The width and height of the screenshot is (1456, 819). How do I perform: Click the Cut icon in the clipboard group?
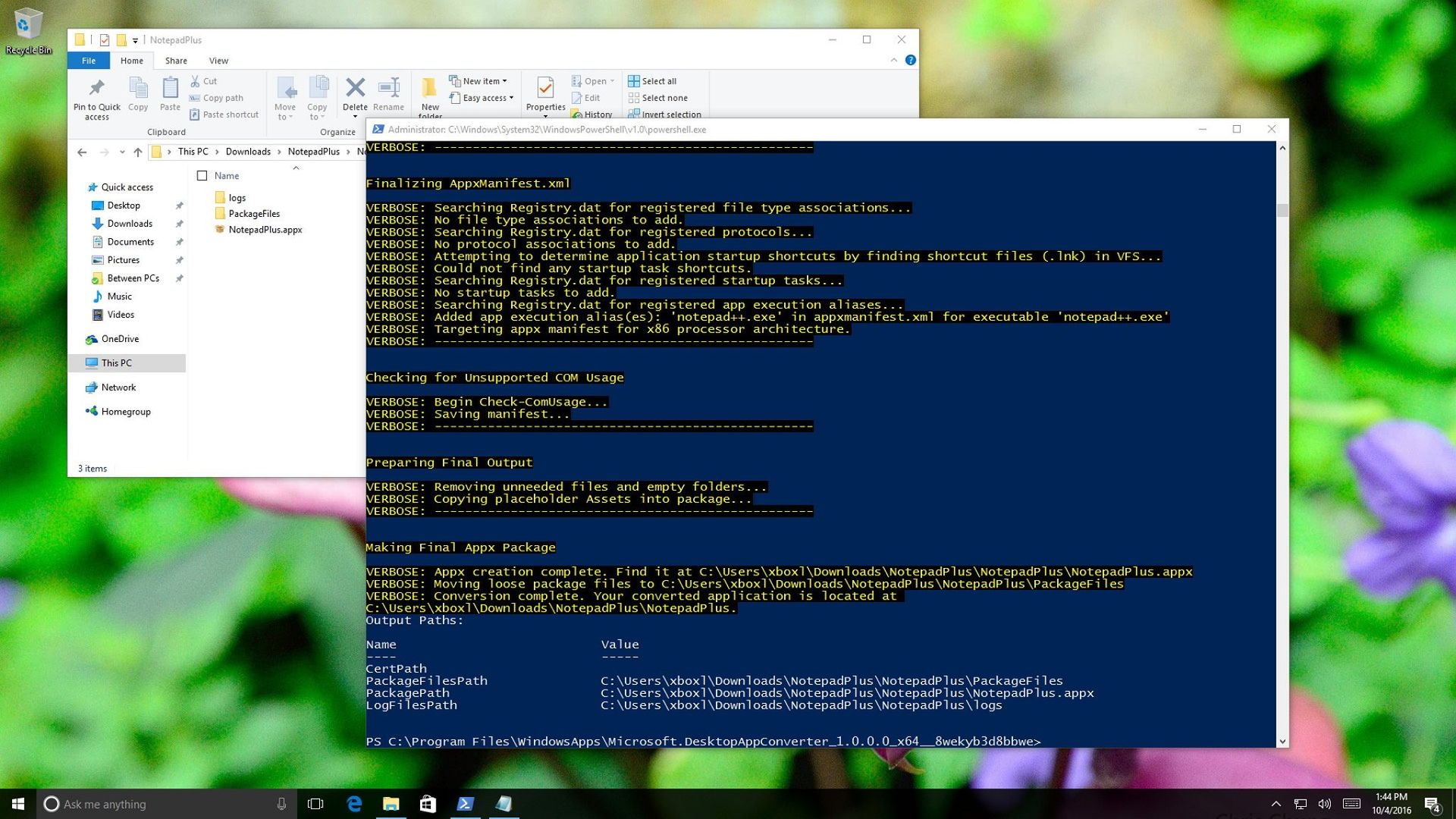(203, 80)
